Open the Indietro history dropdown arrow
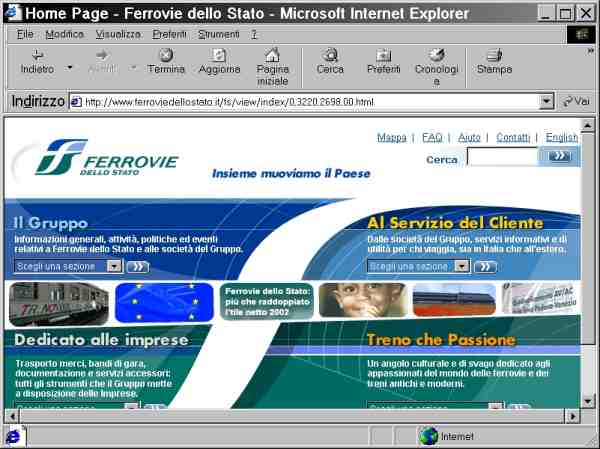 pos(70,67)
